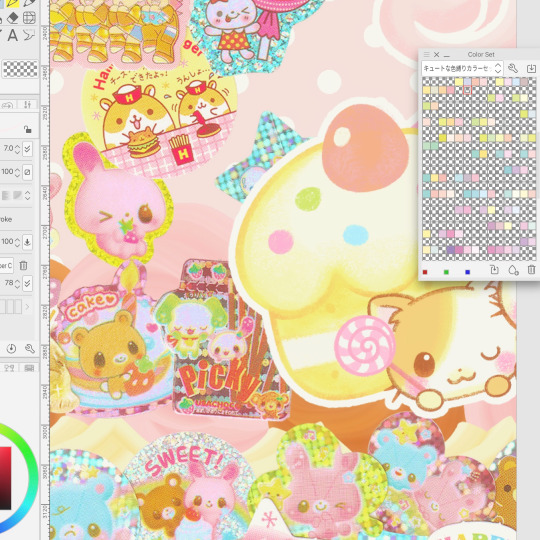Screen dimensions: 540x540
Task: Reset tool properties to initial settings
Action: [x=11, y=349]
